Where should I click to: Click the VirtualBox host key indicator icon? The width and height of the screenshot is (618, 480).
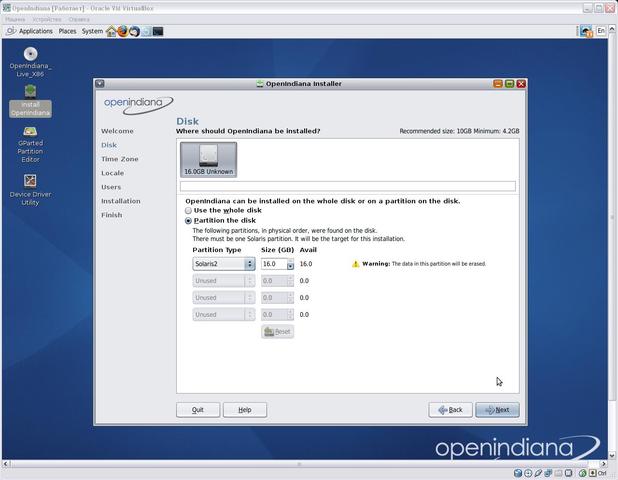tap(593, 473)
